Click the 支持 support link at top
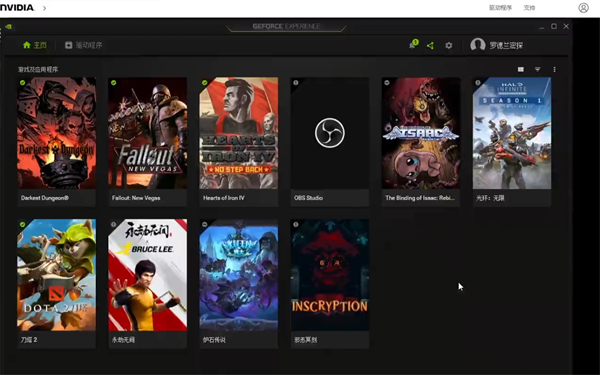Viewport: 600px width, 375px height. pyautogui.click(x=529, y=8)
